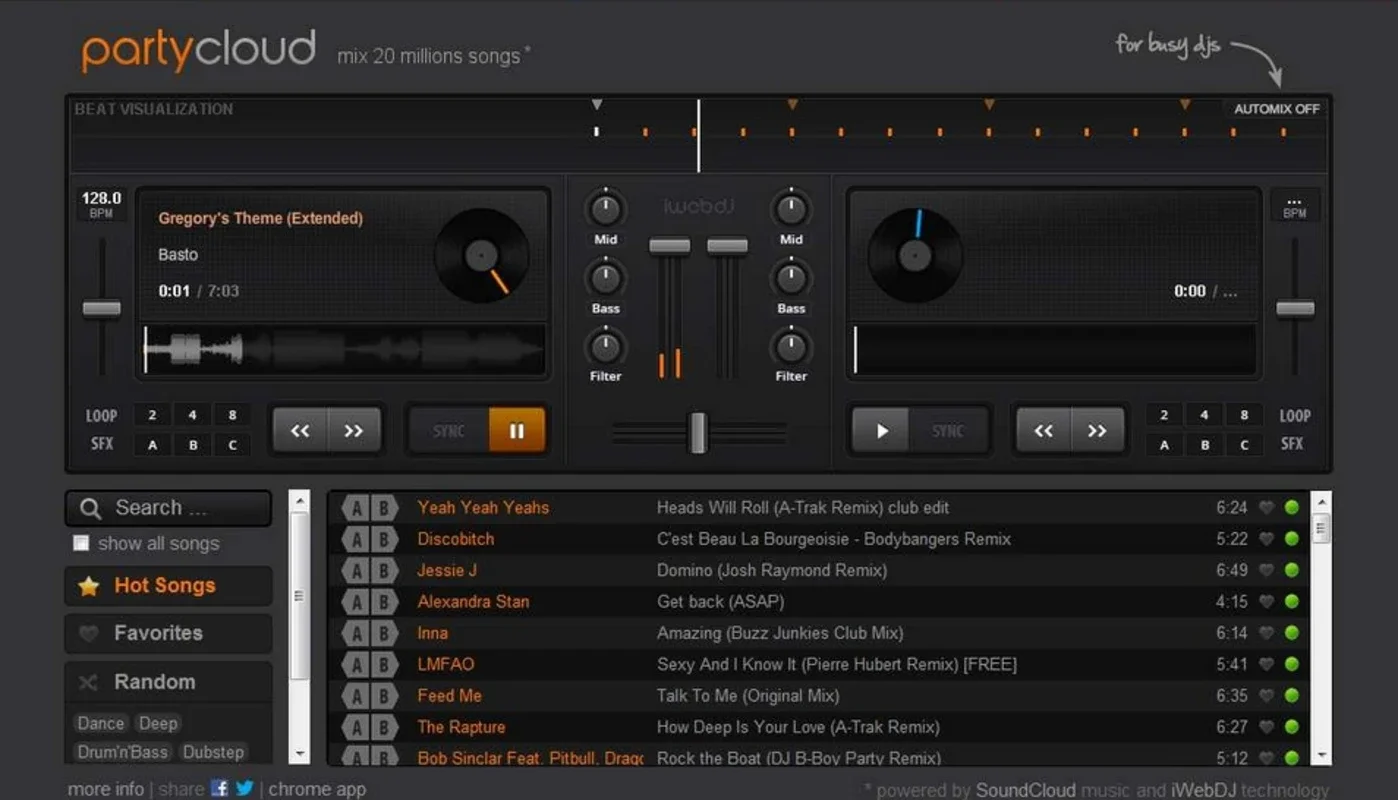The width and height of the screenshot is (1398, 800).
Task: Enable SYNC on the left deck
Action: pyautogui.click(x=449, y=431)
